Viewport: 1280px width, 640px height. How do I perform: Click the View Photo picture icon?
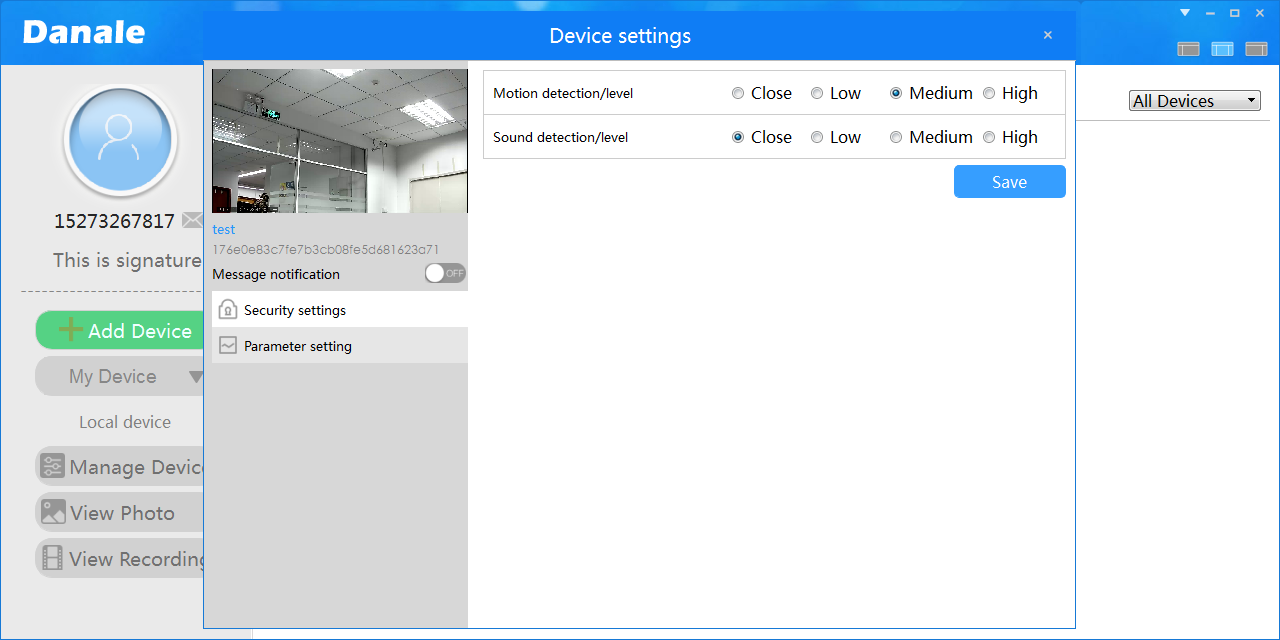[53, 513]
